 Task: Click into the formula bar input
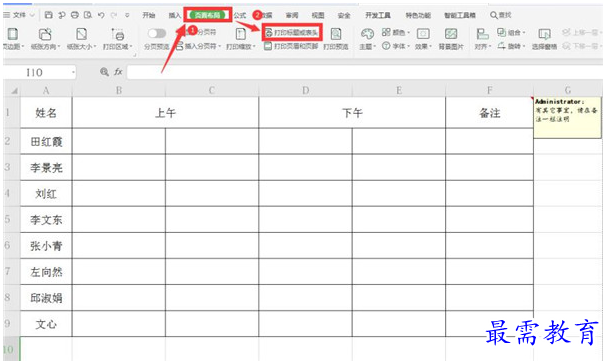coord(364,72)
